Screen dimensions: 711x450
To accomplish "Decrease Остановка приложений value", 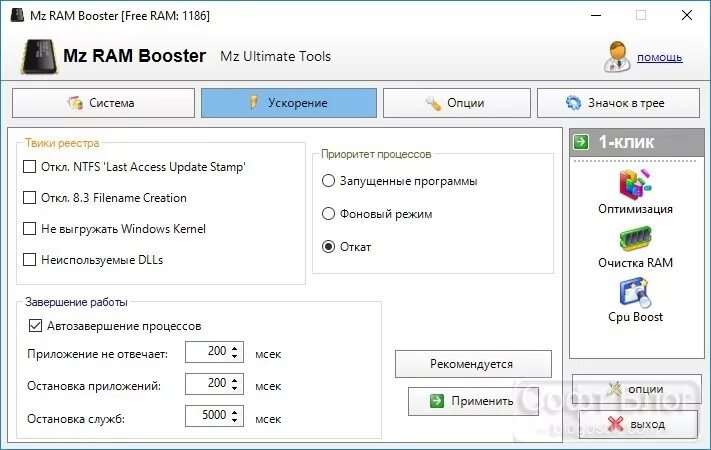I will click(234, 388).
